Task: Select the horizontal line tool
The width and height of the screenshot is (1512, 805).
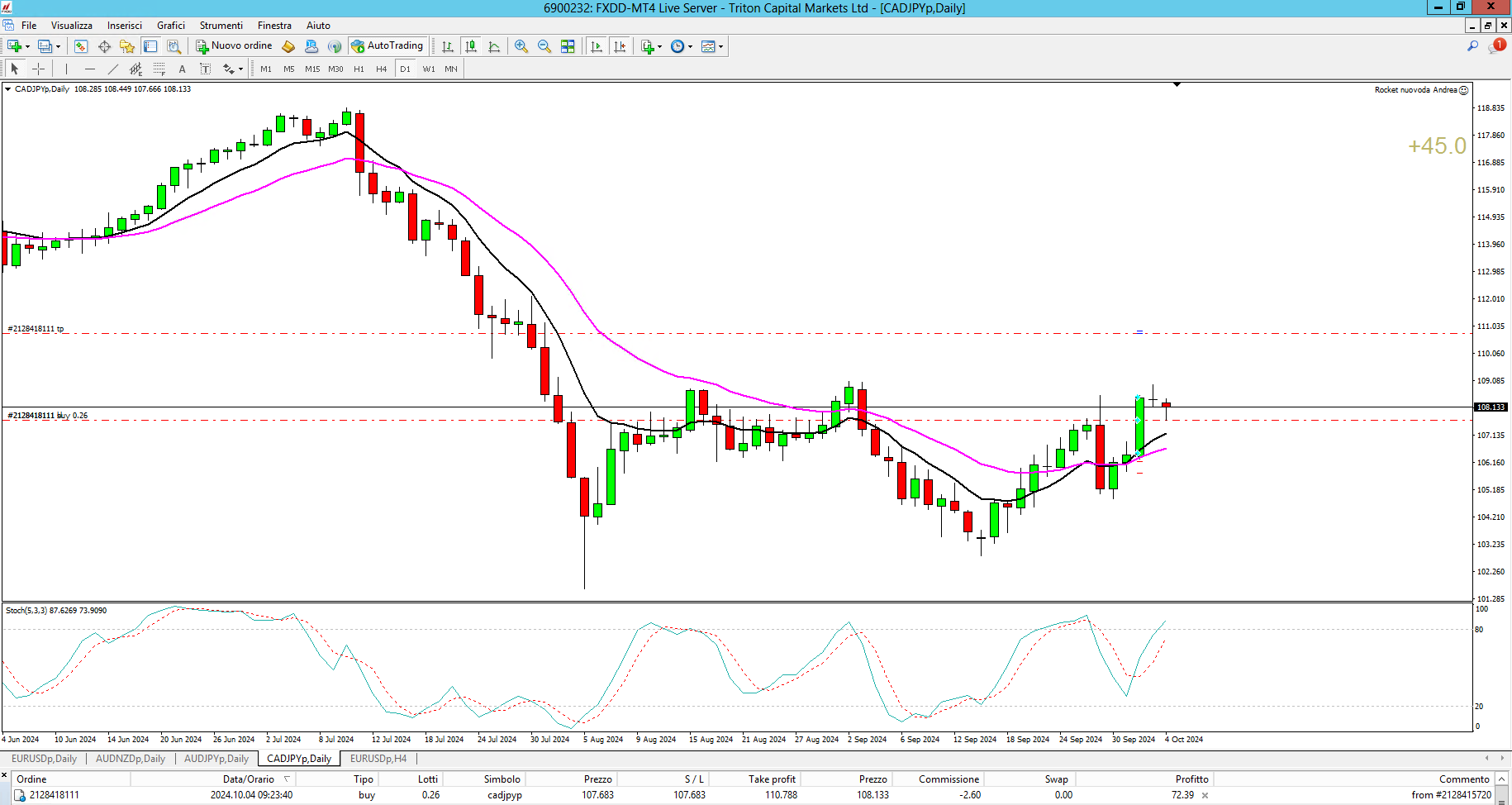Action: tap(89, 69)
